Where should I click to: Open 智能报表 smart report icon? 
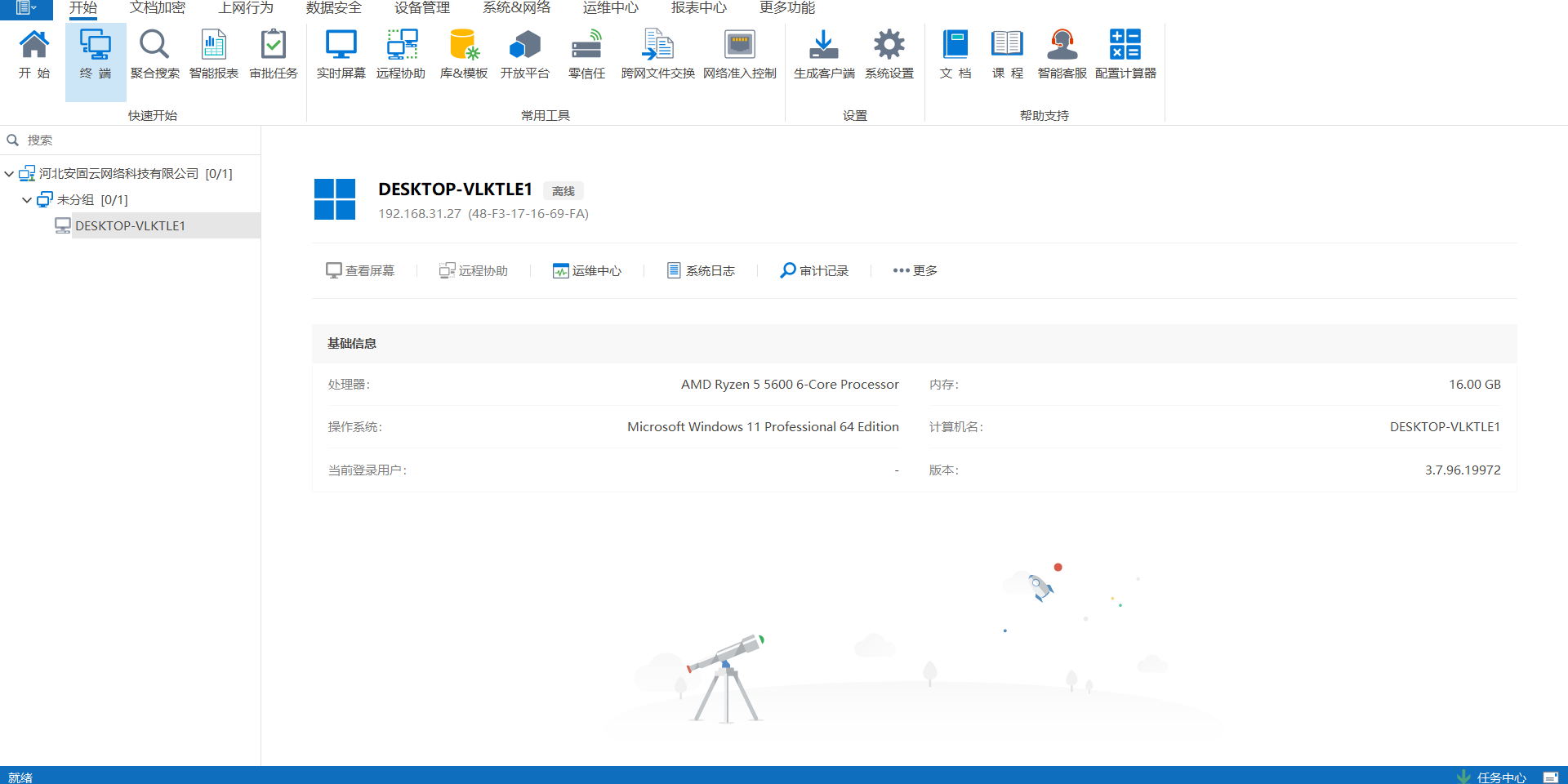pos(214,54)
